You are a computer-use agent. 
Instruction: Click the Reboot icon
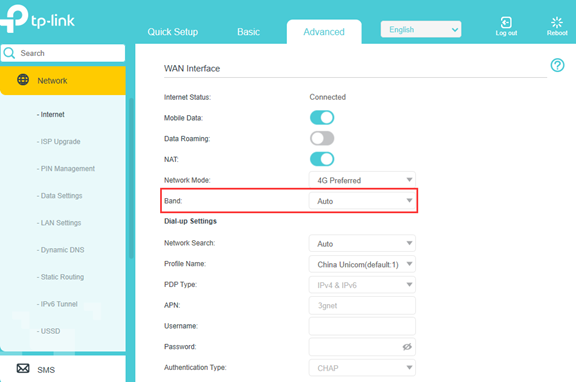pyautogui.click(x=557, y=22)
